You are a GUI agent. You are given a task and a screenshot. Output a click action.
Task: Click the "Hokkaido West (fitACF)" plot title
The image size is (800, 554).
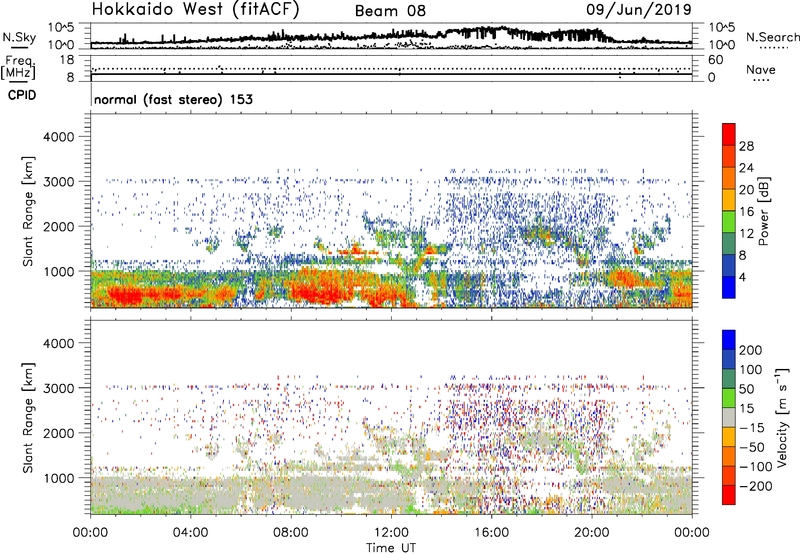(x=195, y=9)
